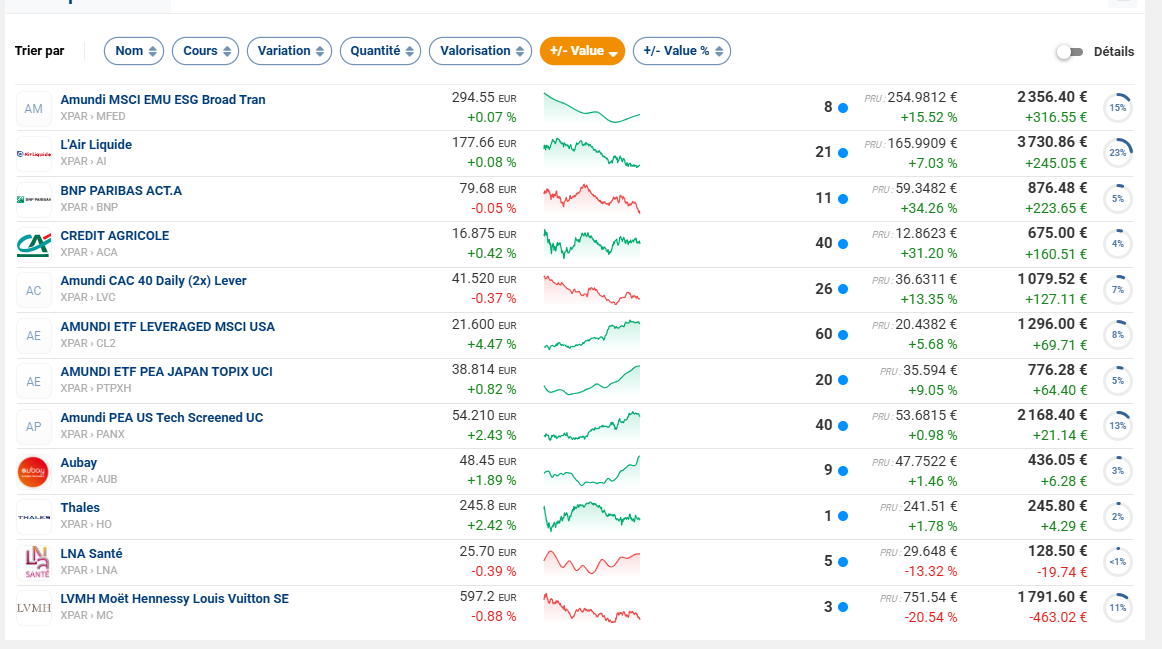
Task: Click the Thales green sparkline chart
Action: (591, 516)
